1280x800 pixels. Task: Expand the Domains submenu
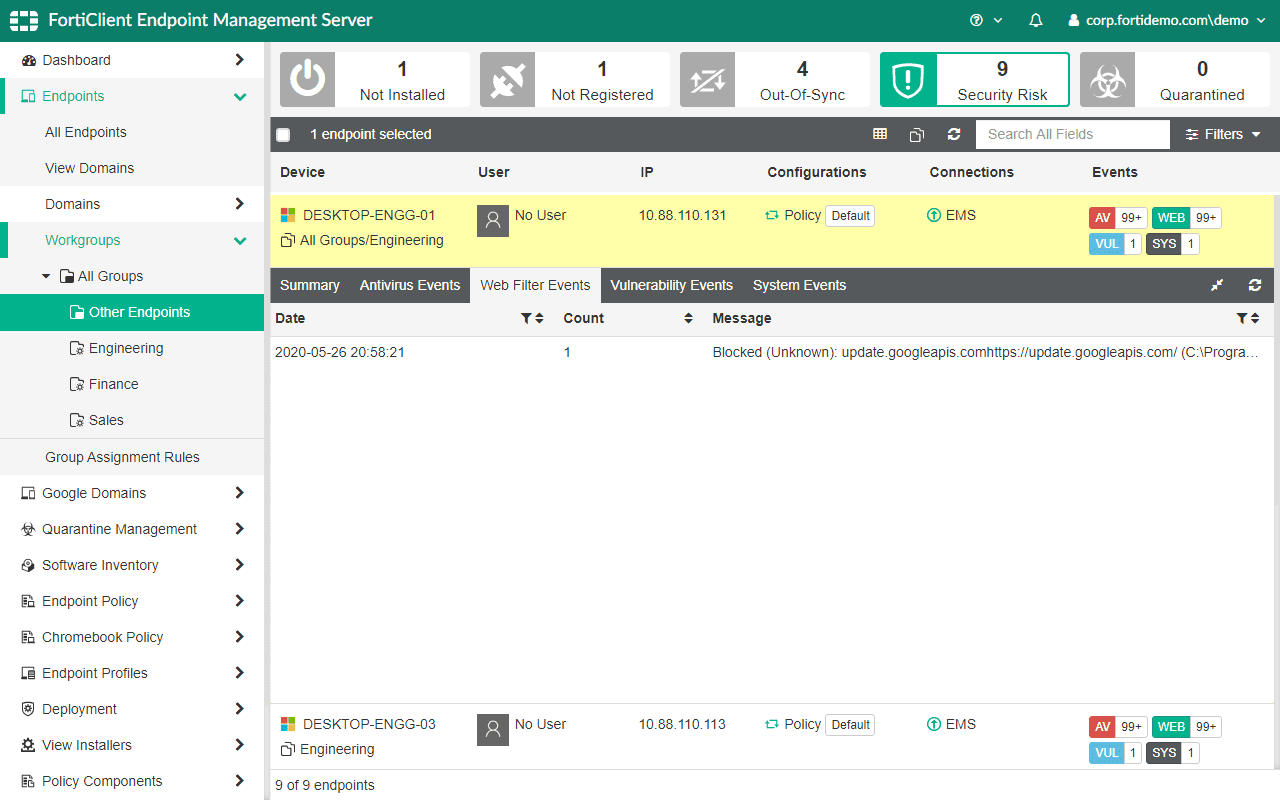coord(239,204)
